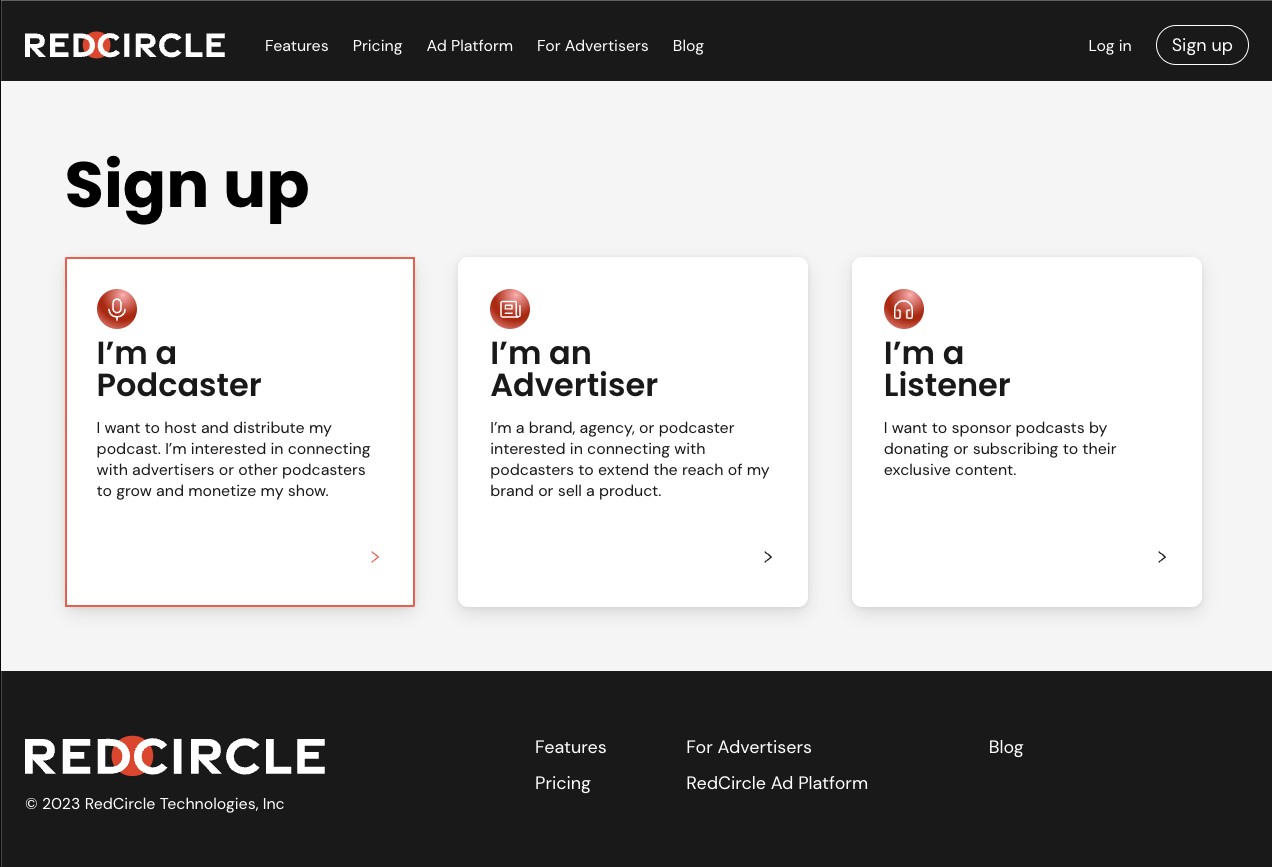Open Features in the top navigation
Image resolution: width=1272 pixels, height=867 pixels.
pyautogui.click(x=297, y=46)
